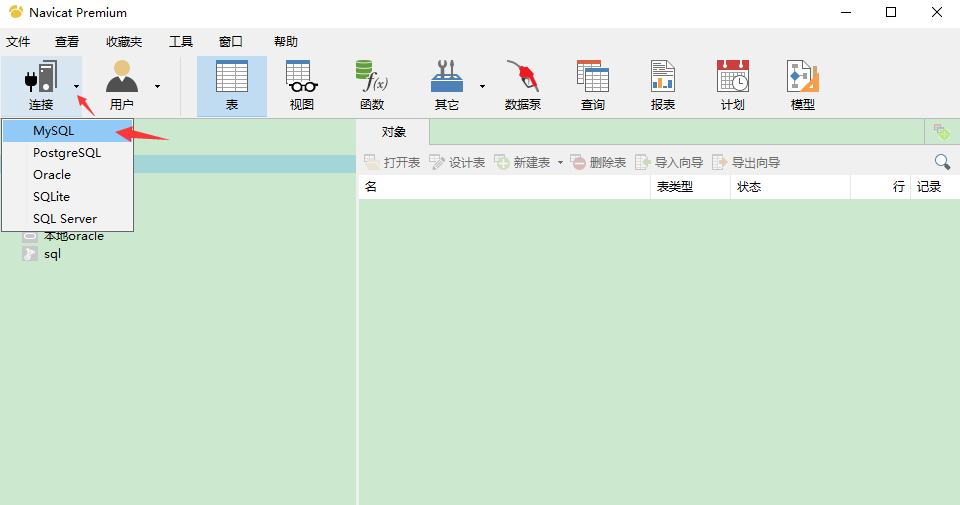Open the 计划 schedule icon
Image resolution: width=960 pixels, height=505 pixels.
(x=733, y=77)
